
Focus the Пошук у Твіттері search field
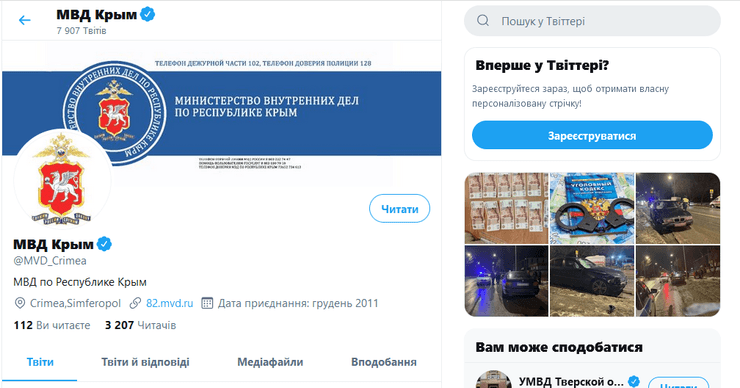pos(592,21)
